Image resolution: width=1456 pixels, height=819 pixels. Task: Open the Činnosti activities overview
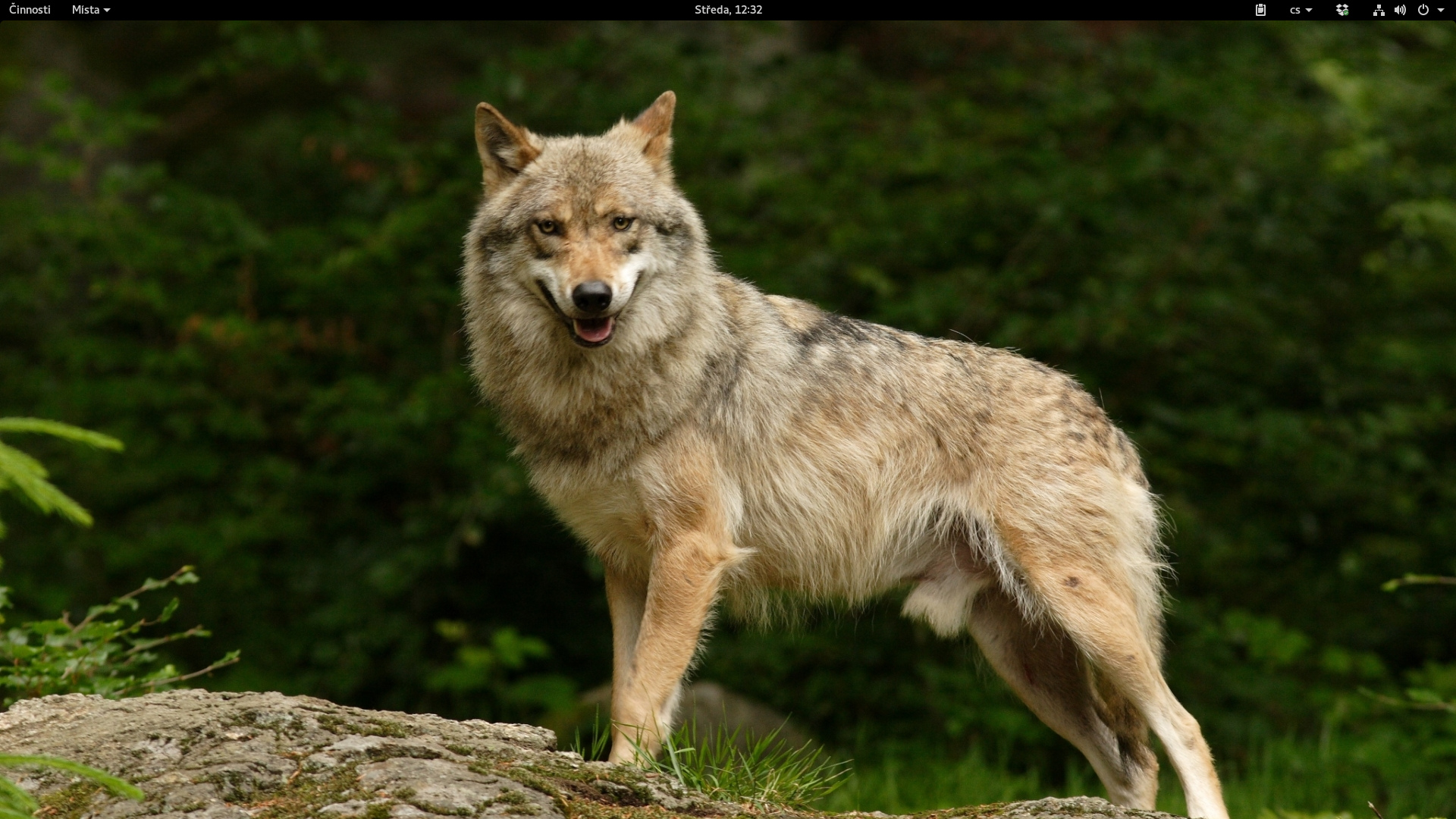(30, 10)
